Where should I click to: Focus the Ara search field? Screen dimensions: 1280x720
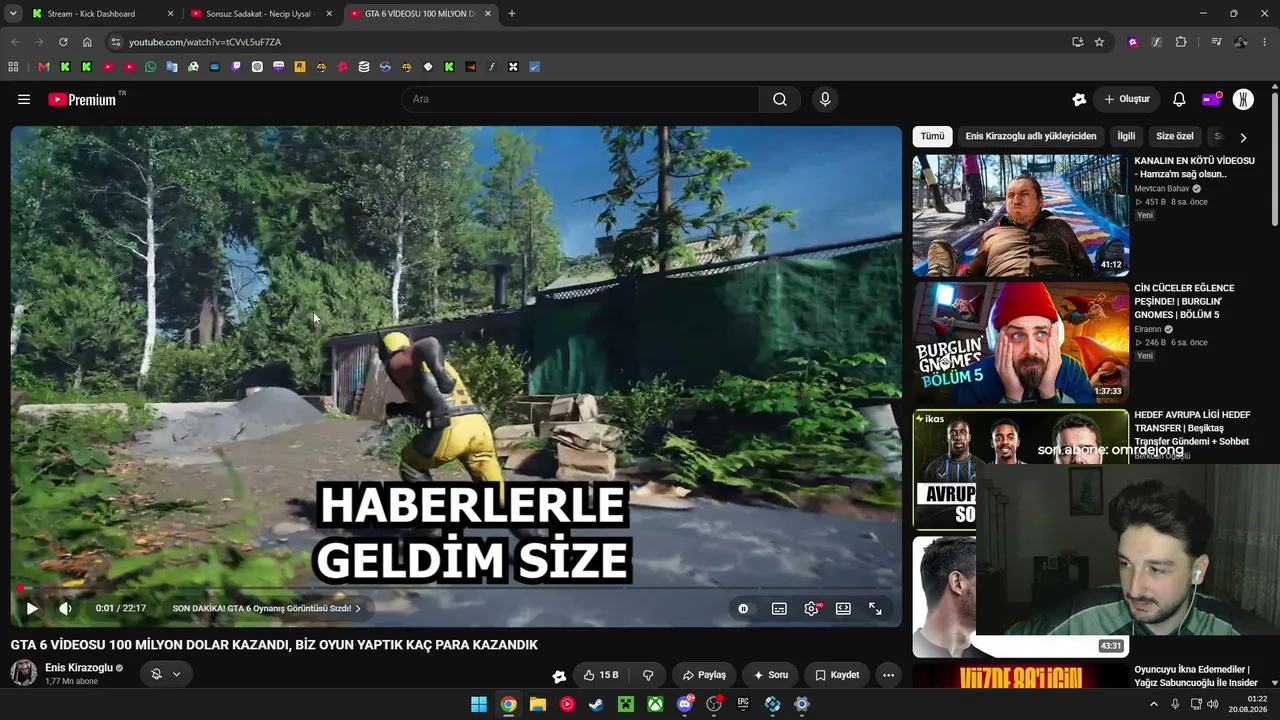[x=582, y=99]
